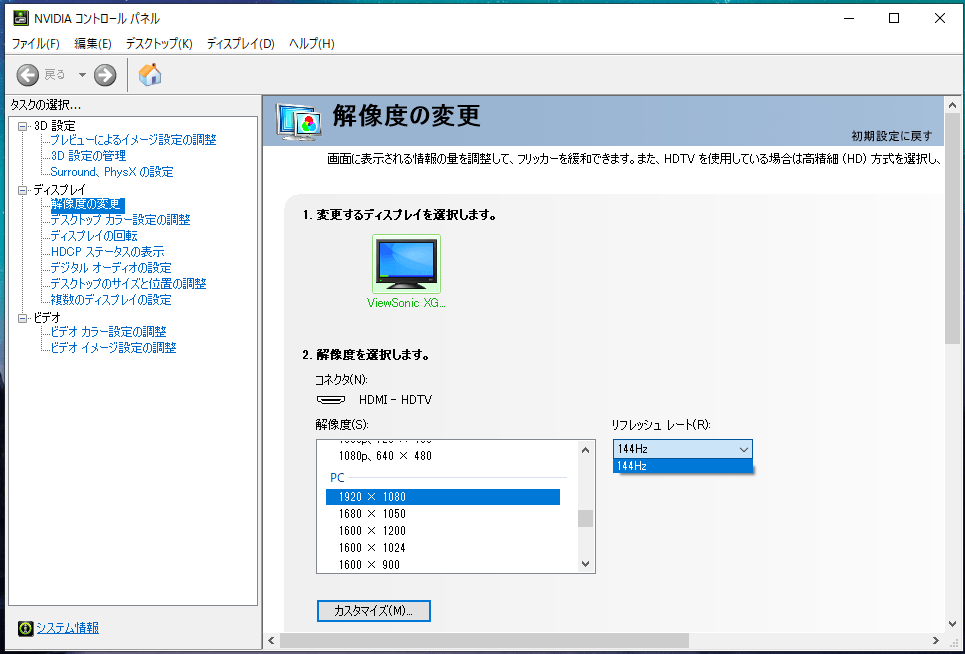
Task: Open the 編集(E) menu
Action: 93,44
